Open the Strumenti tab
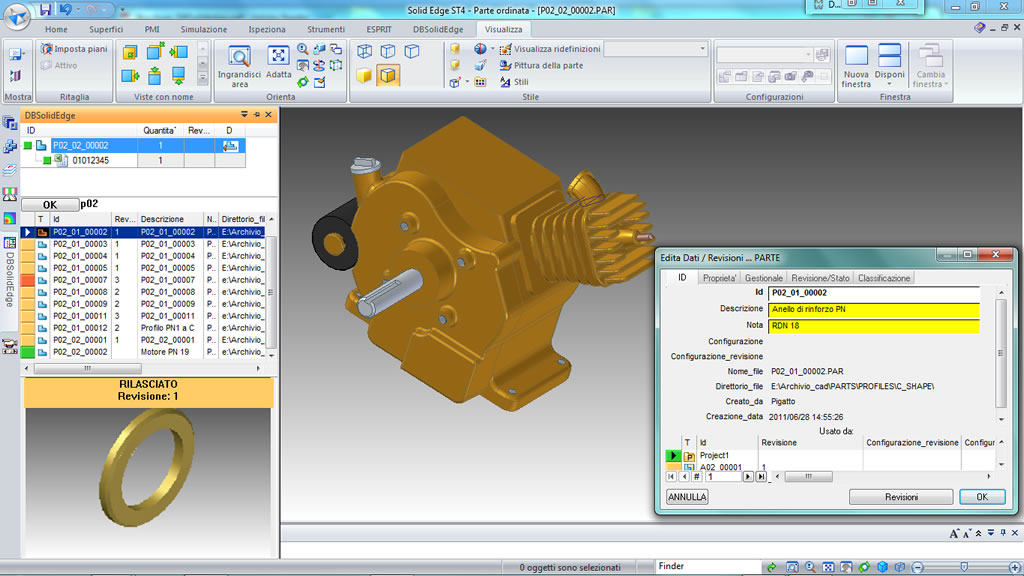 pyautogui.click(x=326, y=29)
